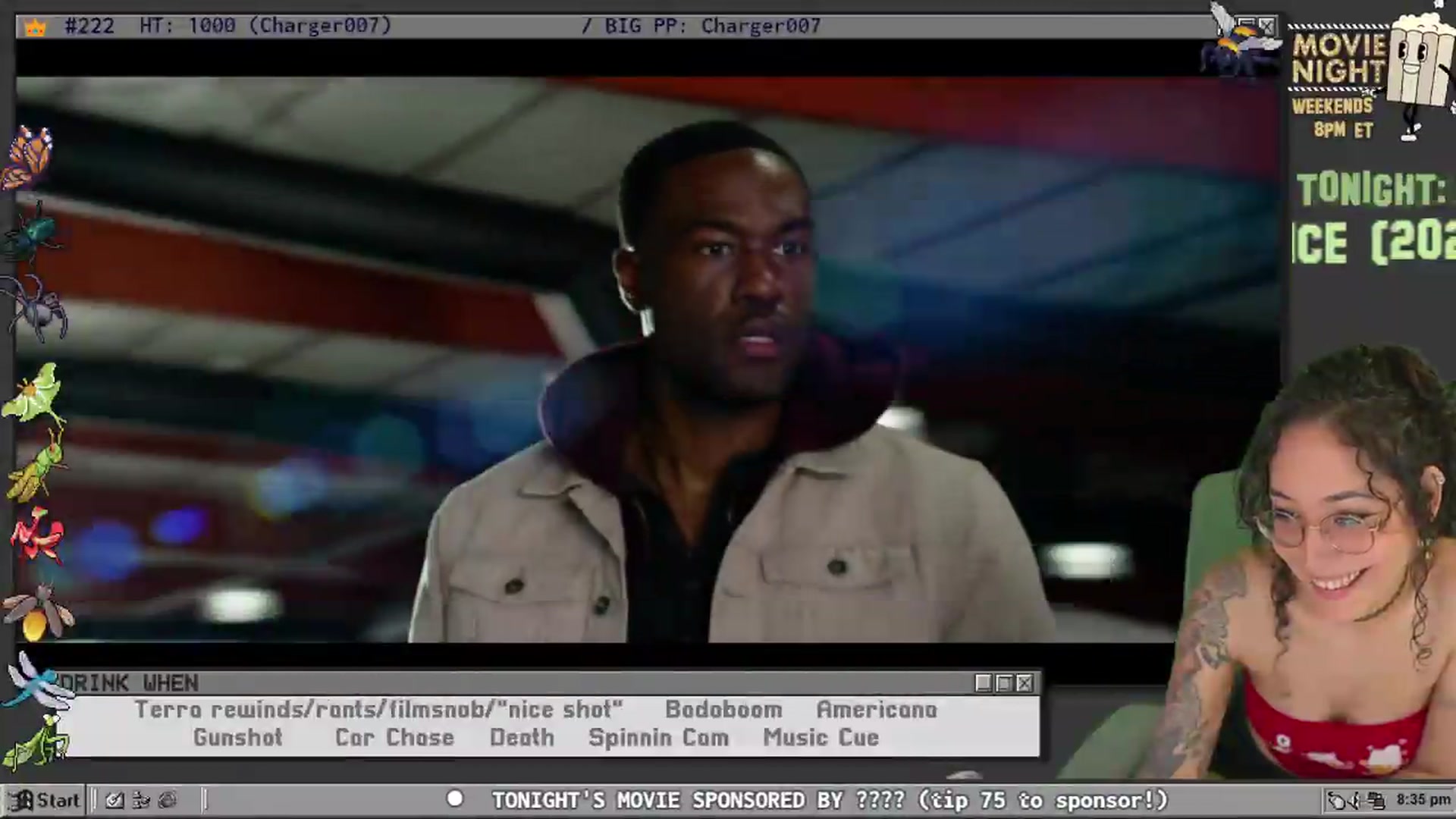Click the middle quick launch icon on taskbar
The width and height of the screenshot is (1456, 819).
coord(141,800)
